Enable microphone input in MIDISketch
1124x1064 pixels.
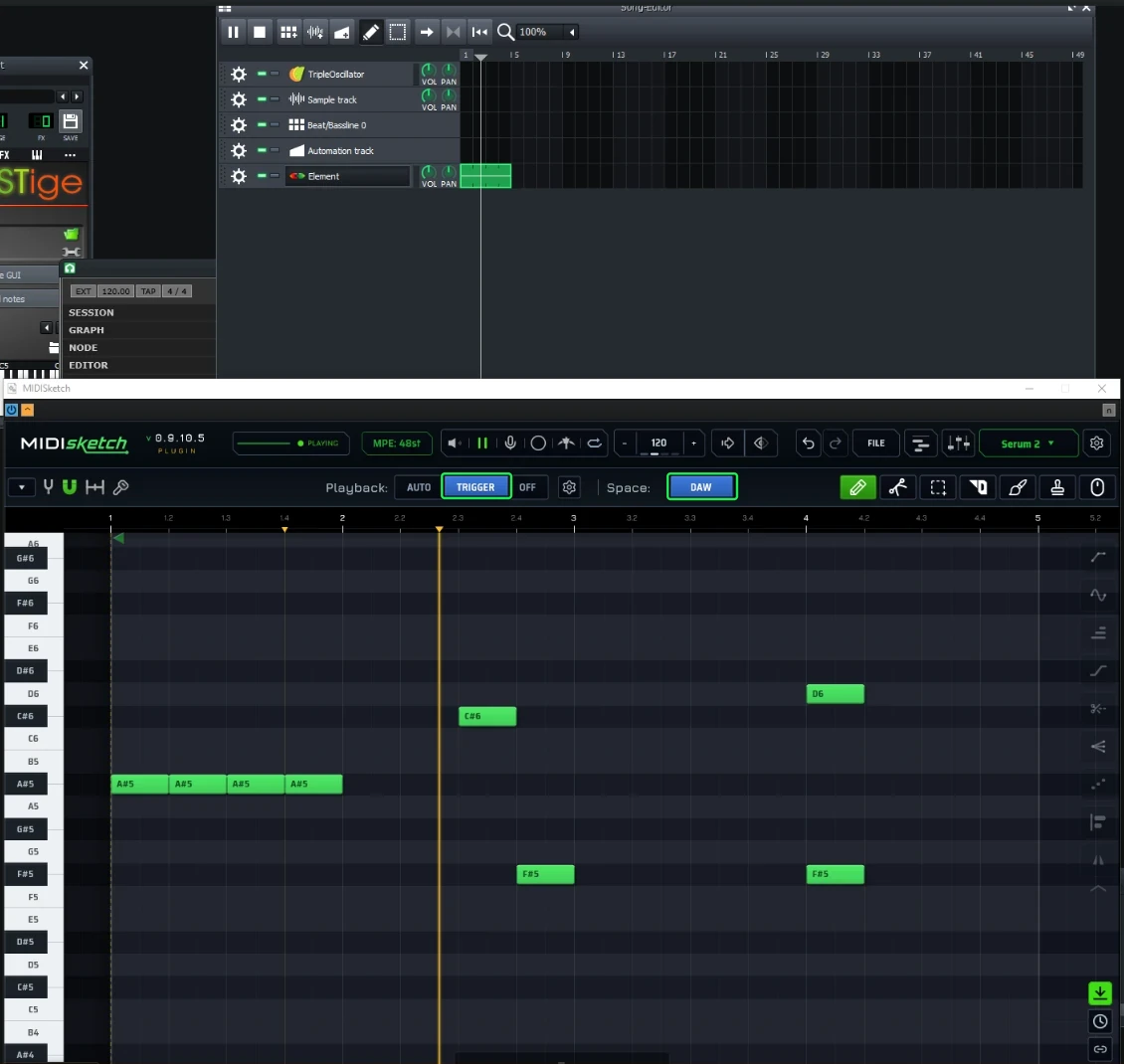[x=510, y=443]
